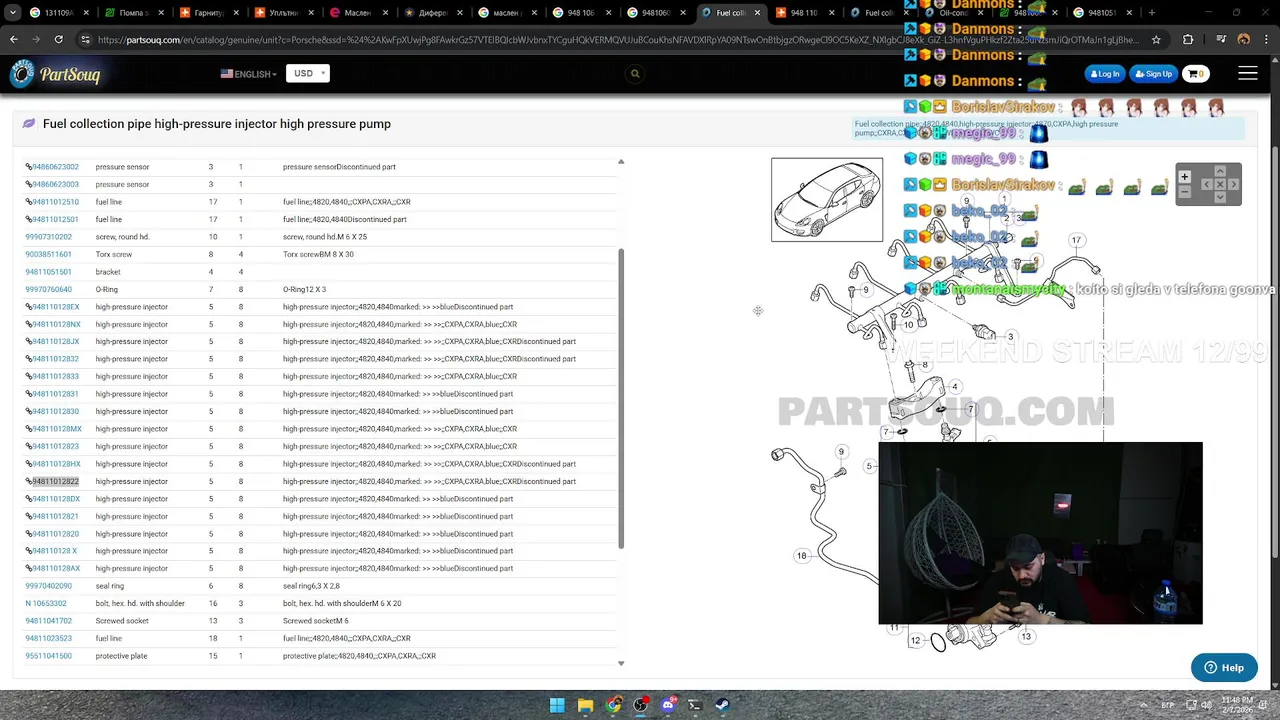Click the Help chat button
The image size is (1280, 720).
click(1224, 668)
